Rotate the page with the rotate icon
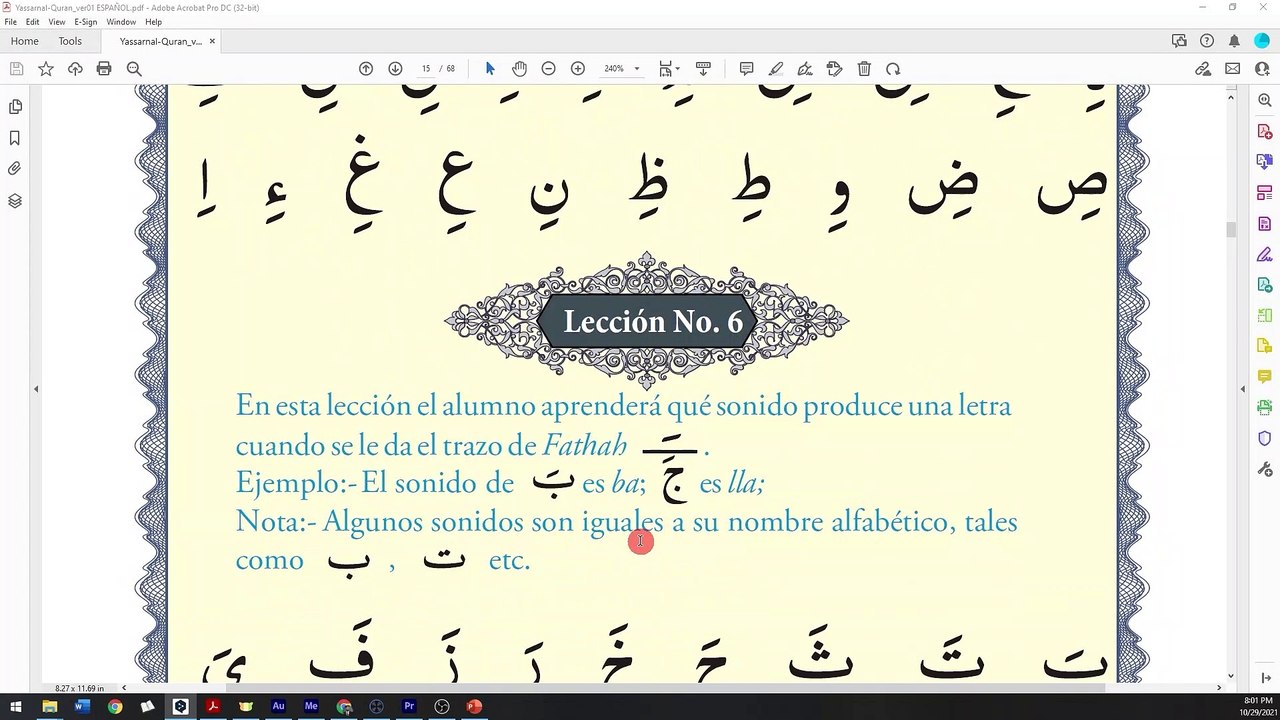Viewport: 1280px width, 720px height. [x=893, y=69]
